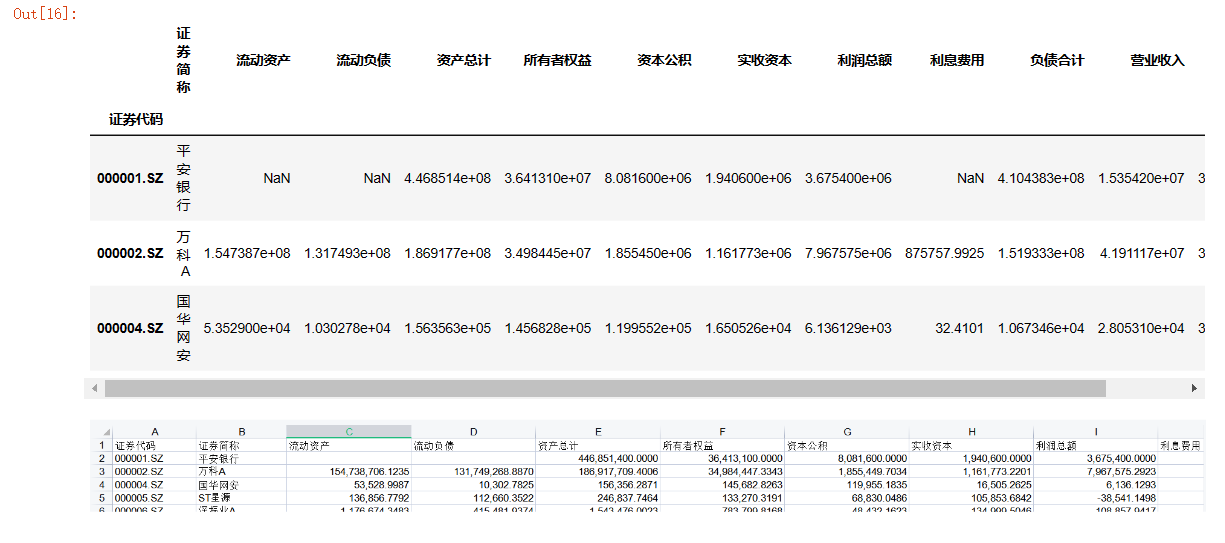
Task: Click the value 1.199552e+05 in the dataframe
Action: tap(648, 328)
